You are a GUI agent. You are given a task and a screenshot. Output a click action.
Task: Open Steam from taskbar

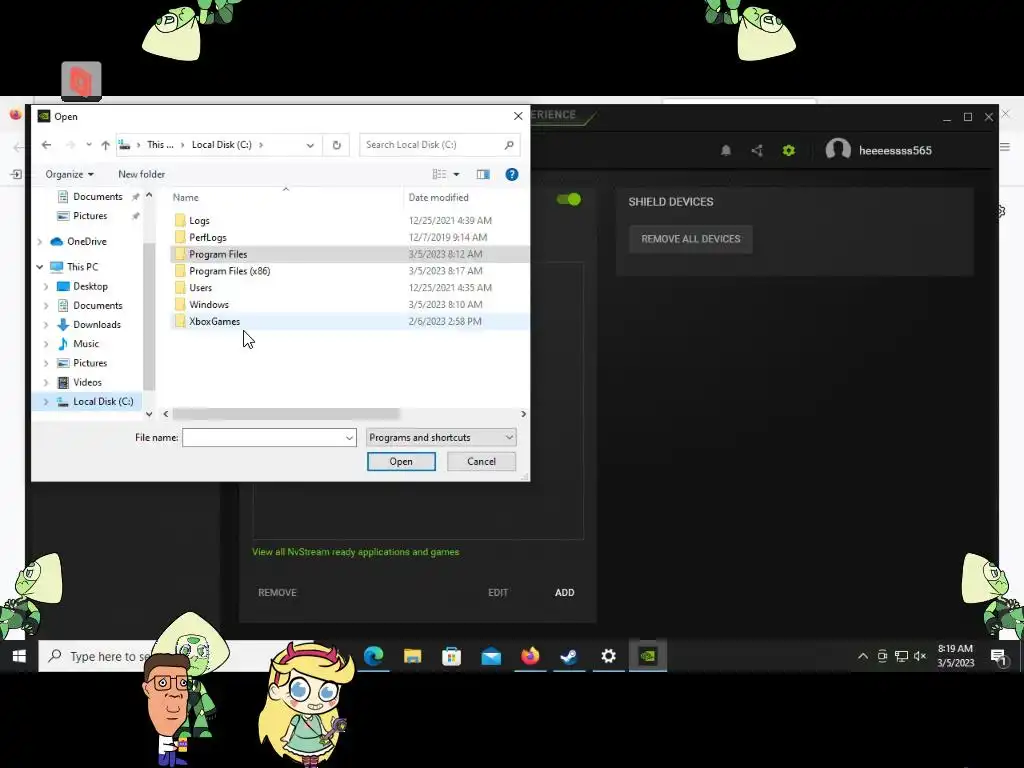pos(569,656)
